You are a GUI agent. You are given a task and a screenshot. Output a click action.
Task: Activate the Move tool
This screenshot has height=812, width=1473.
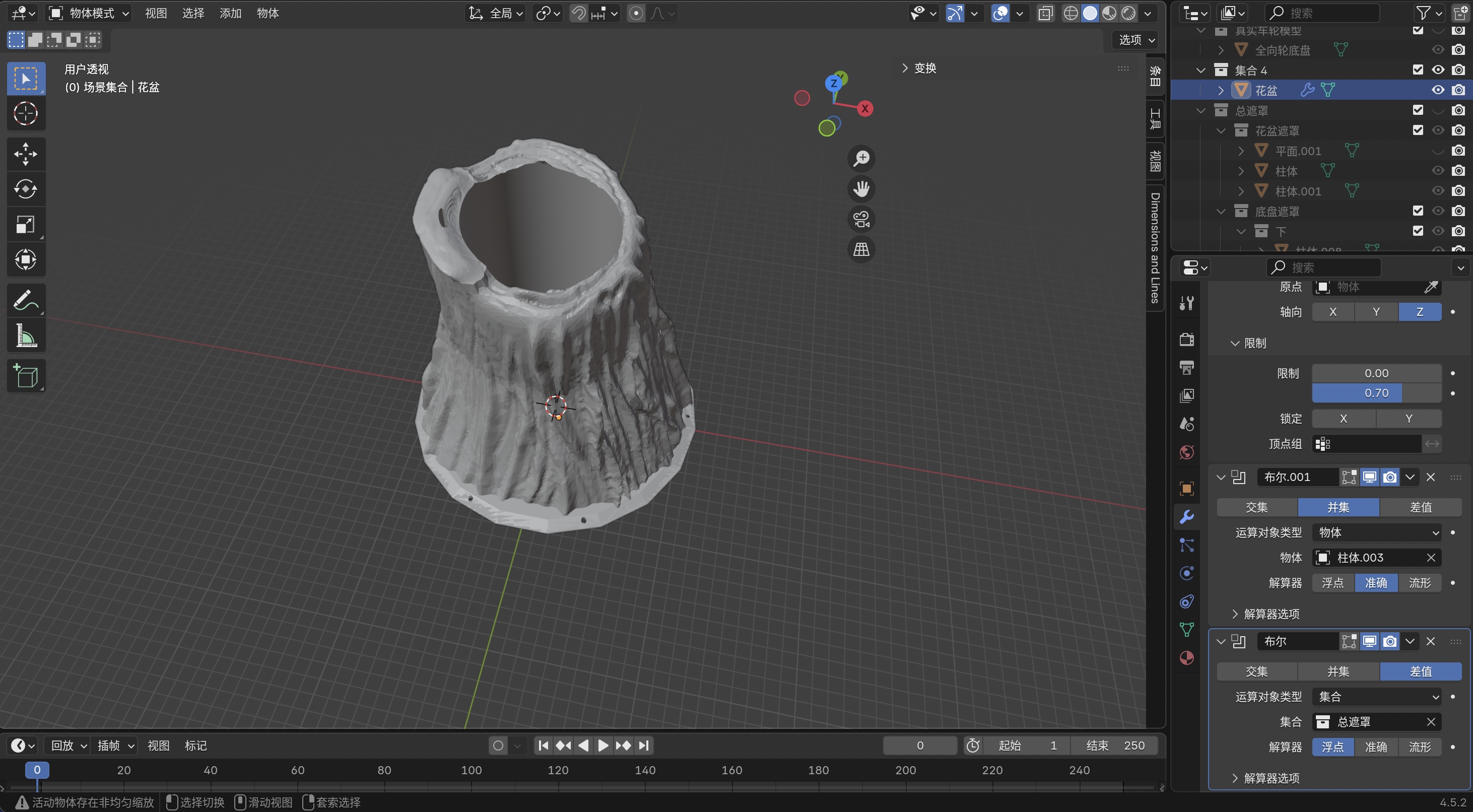click(x=26, y=154)
